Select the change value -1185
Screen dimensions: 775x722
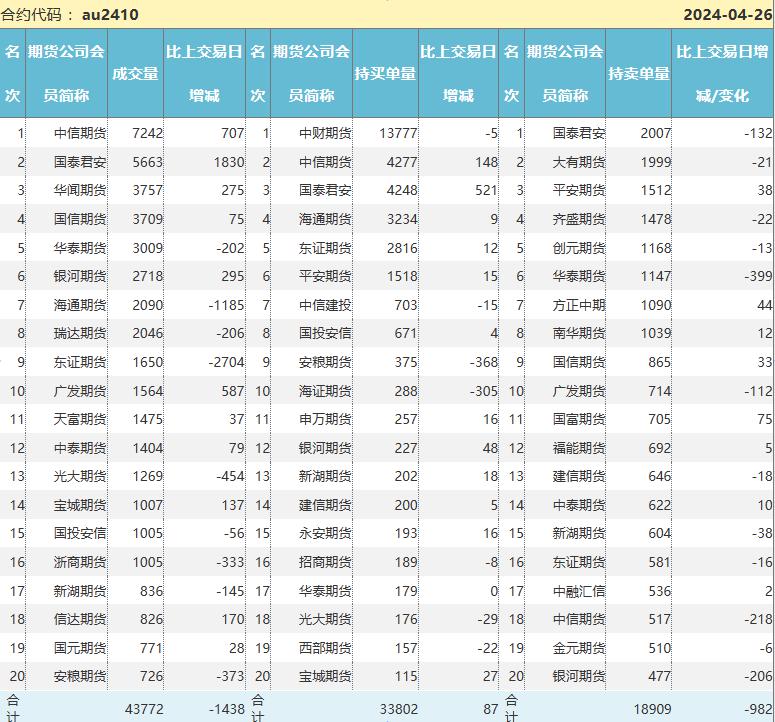pyautogui.click(x=226, y=305)
